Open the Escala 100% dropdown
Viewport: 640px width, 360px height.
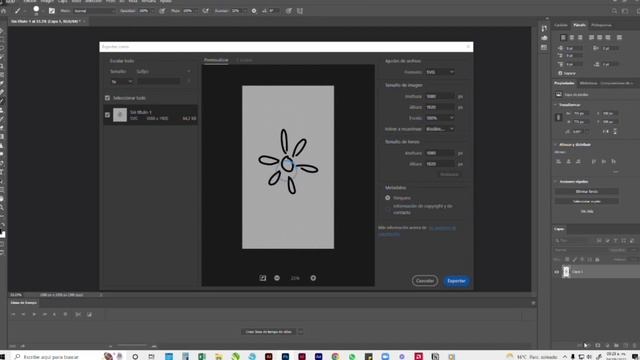pos(440,118)
